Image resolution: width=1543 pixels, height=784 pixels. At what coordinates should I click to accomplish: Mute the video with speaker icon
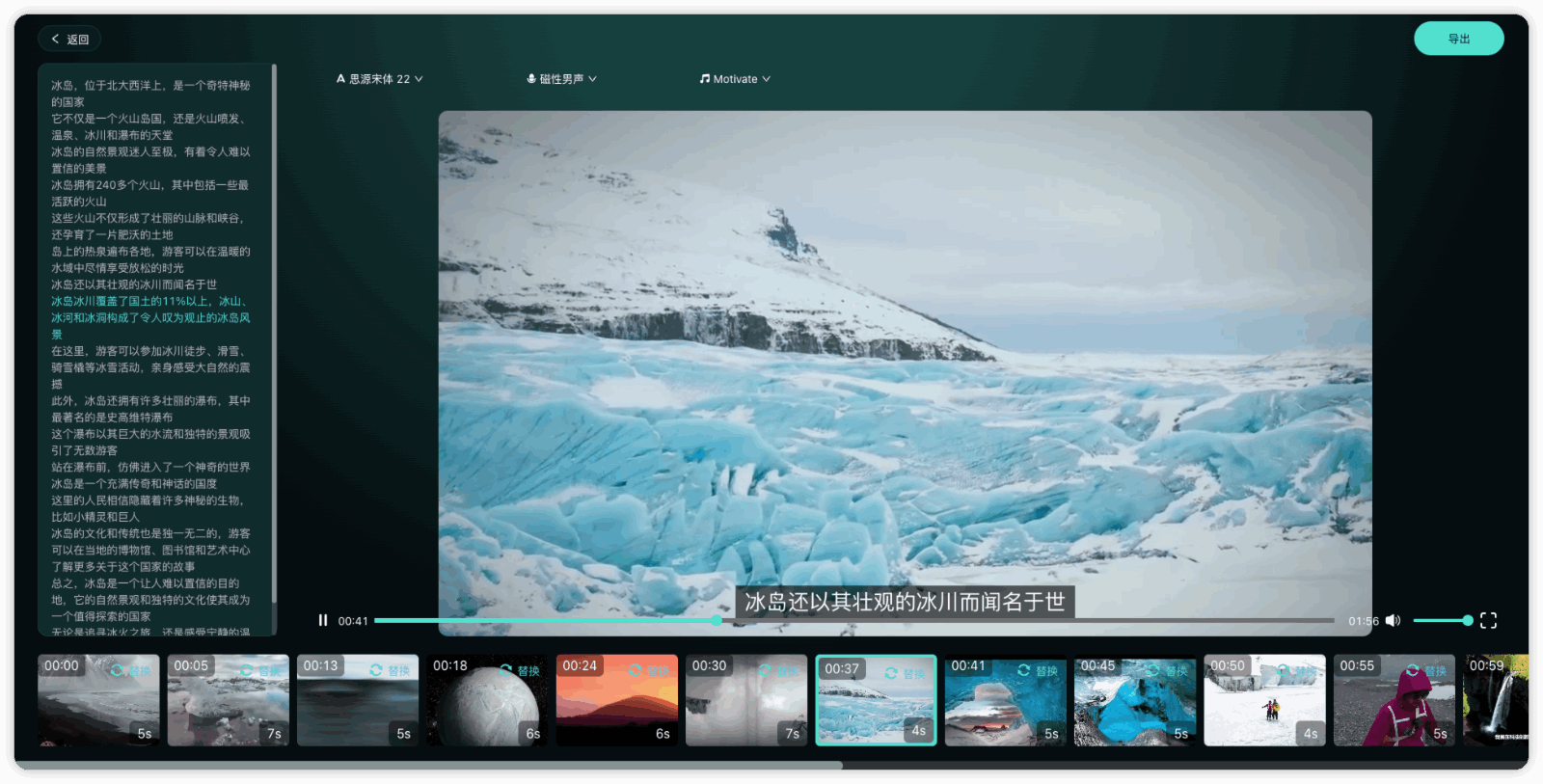coord(1393,621)
